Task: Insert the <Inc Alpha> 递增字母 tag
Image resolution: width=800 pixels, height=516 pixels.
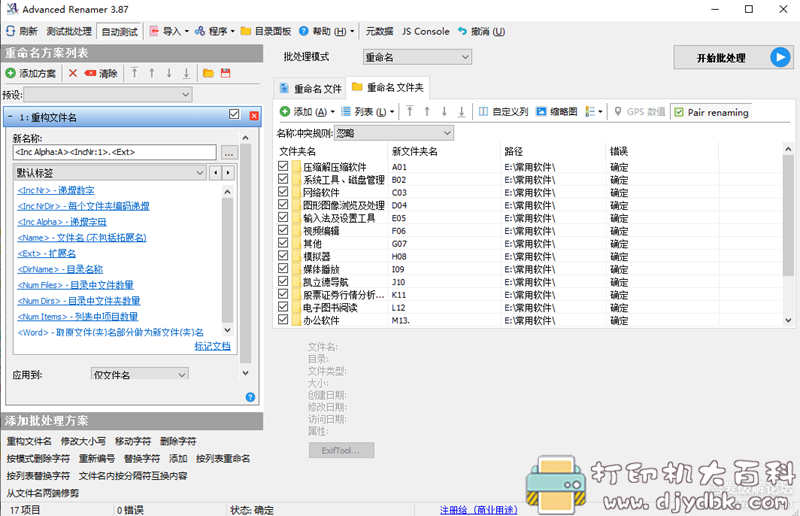Action: pyautogui.click(x=62, y=222)
